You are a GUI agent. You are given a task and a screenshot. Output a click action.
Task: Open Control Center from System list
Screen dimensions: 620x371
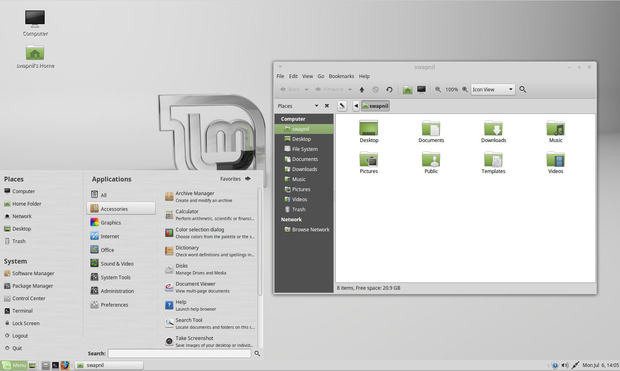[x=25, y=298]
